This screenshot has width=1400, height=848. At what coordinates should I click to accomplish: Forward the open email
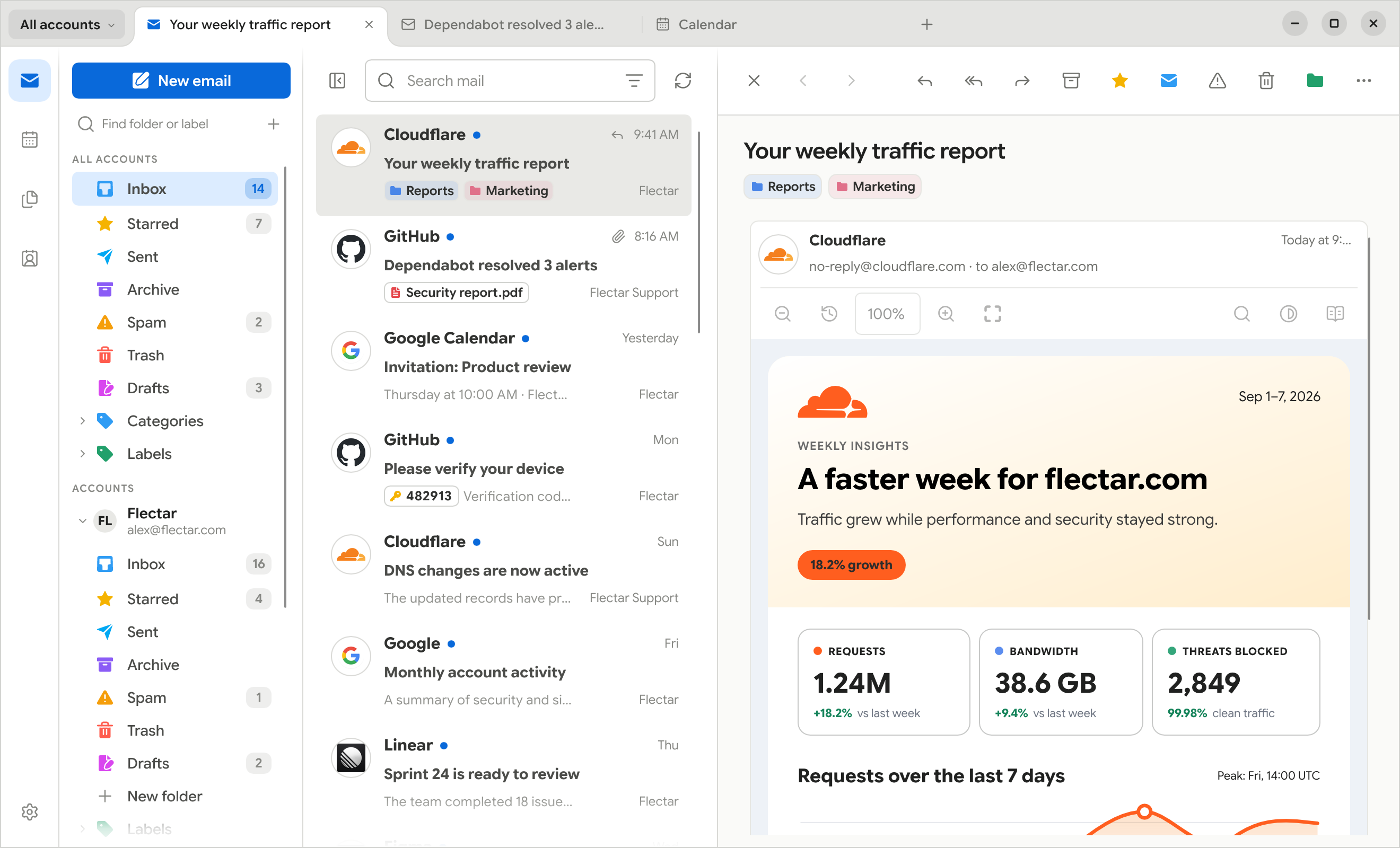pos(1022,81)
